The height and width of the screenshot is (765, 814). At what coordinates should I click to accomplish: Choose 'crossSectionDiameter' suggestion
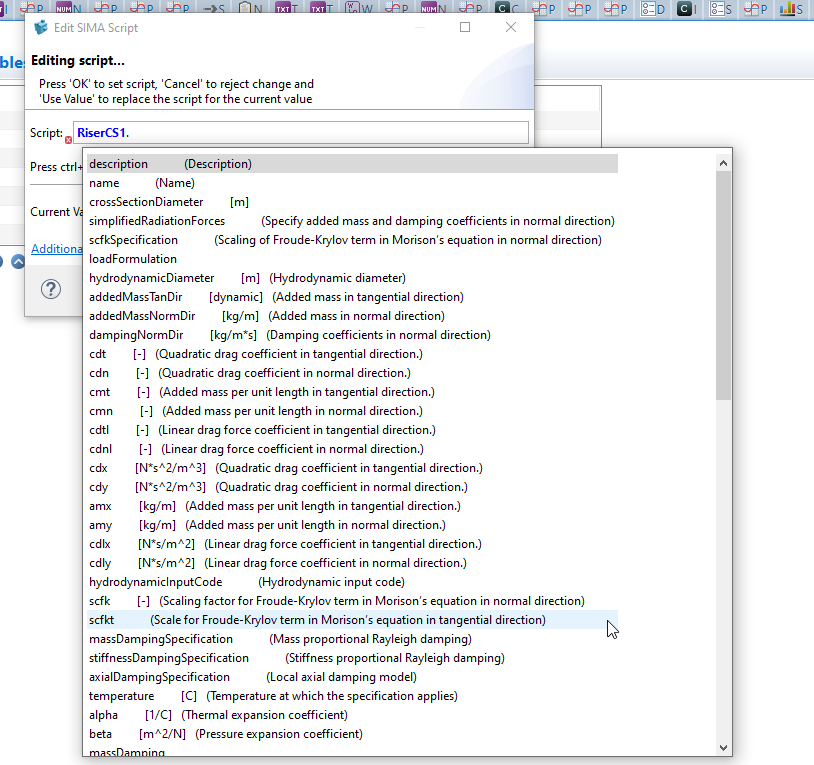146,202
